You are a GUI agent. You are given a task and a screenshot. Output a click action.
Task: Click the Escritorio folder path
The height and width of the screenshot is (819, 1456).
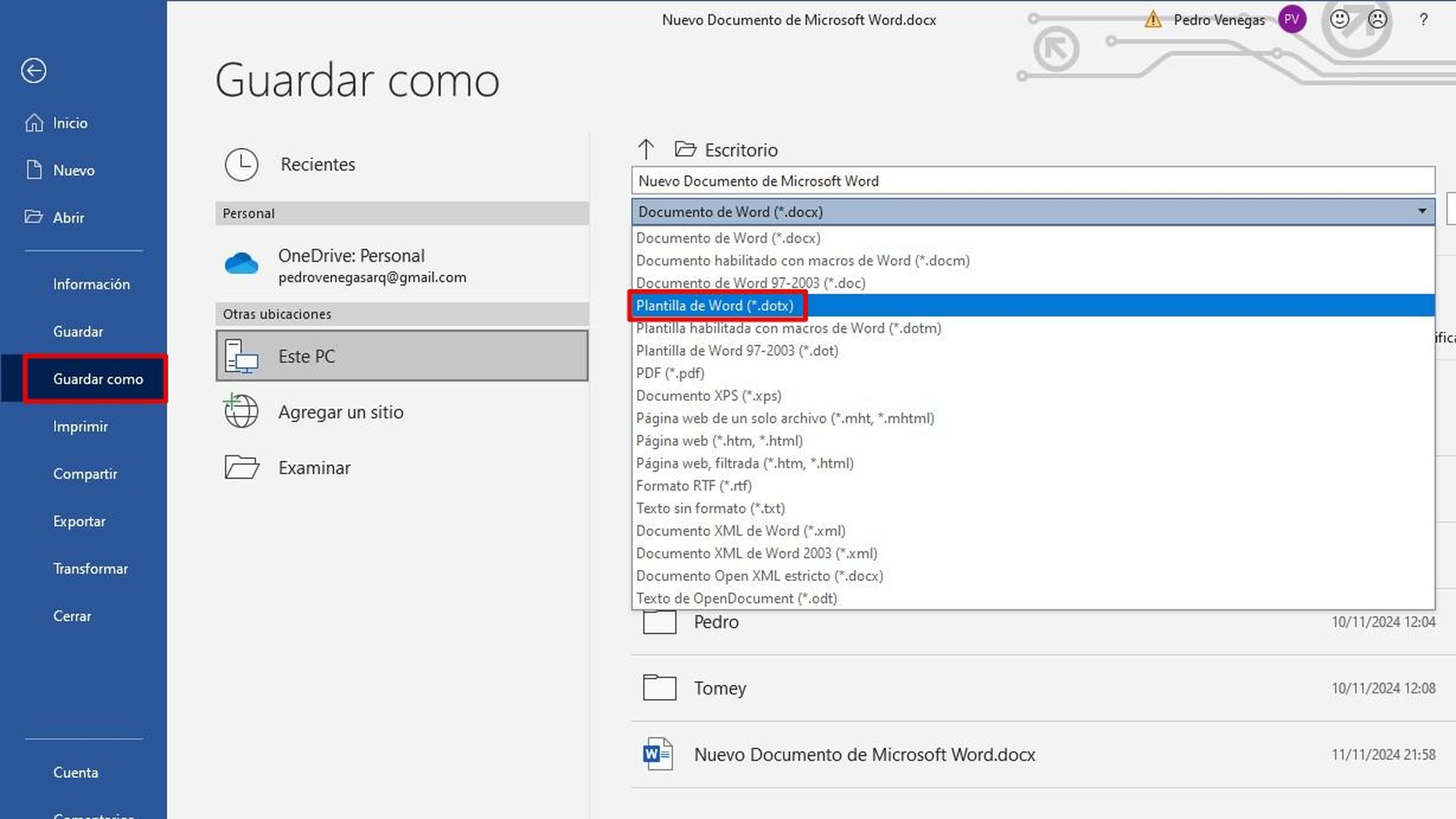point(741,150)
